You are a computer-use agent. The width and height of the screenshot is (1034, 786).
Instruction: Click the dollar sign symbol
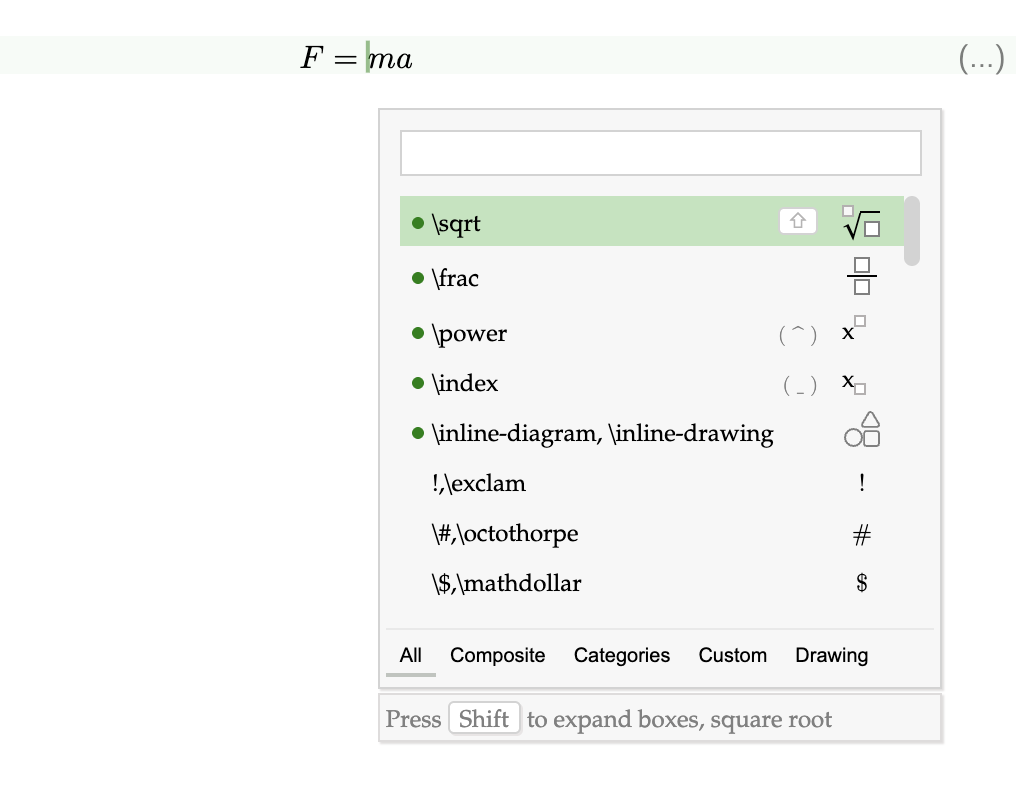(x=862, y=583)
